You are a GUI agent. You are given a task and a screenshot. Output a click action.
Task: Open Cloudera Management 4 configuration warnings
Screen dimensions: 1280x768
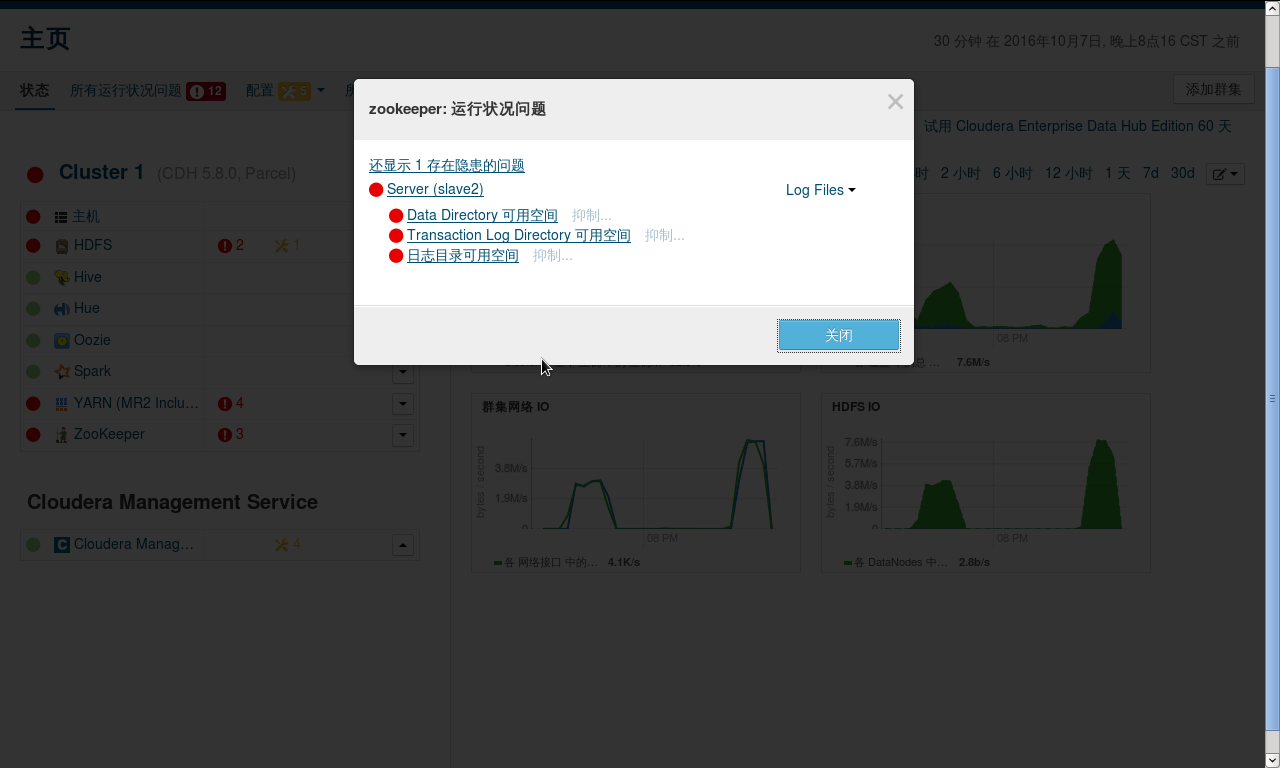tap(287, 544)
